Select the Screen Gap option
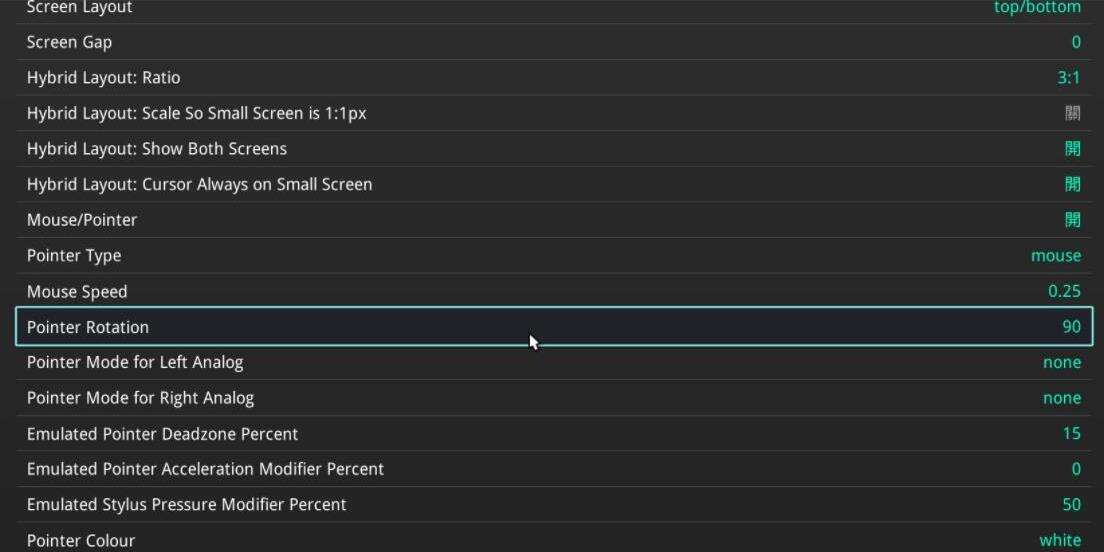This screenshot has width=1104, height=552. tap(69, 42)
